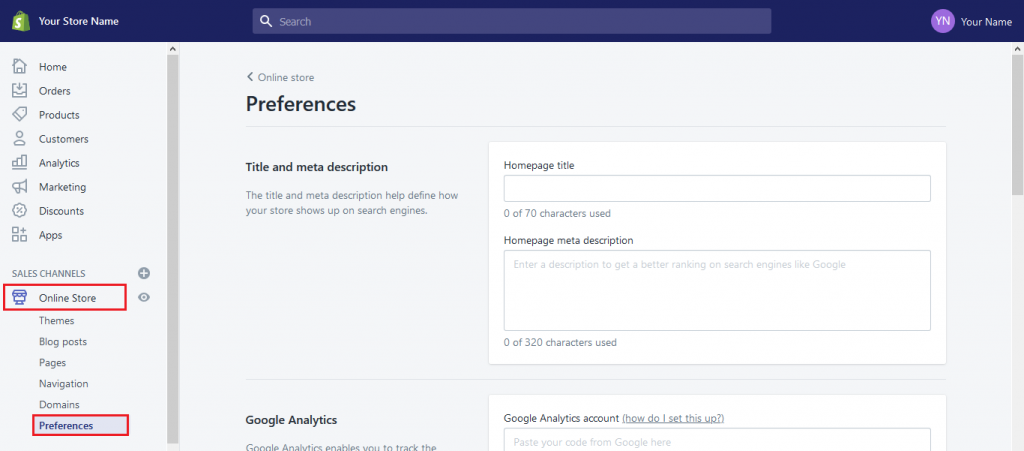Open Themes under Online Store
Screen dimensions: 1024x451
tap(56, 320)
